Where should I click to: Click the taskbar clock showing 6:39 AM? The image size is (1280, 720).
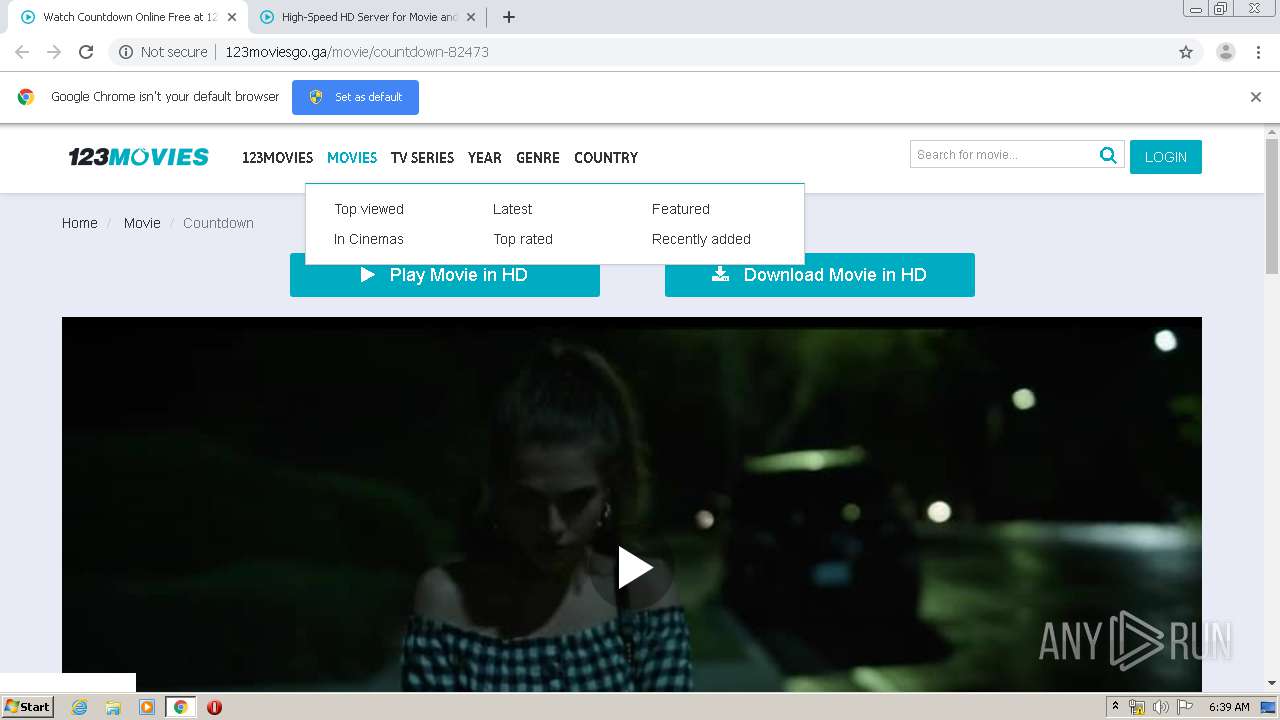1229,707
